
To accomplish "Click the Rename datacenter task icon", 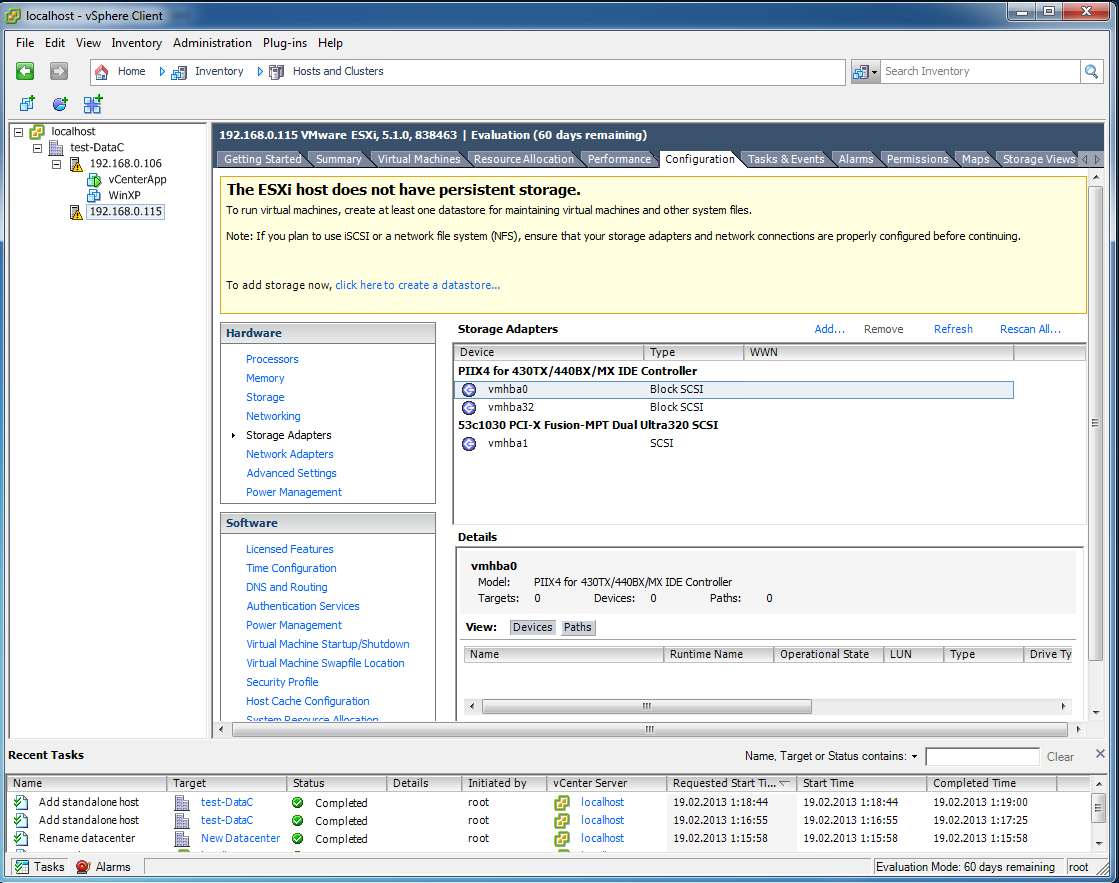I will [x=21, y=838].
